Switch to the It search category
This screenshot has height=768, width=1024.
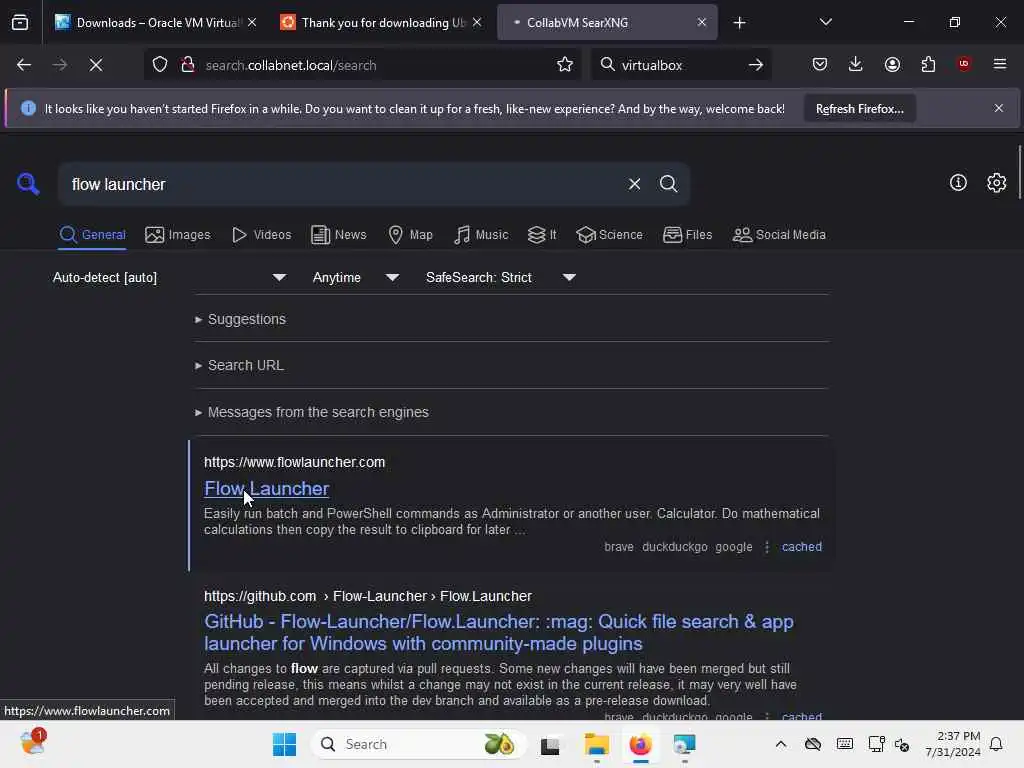click(x=542, y=234)
